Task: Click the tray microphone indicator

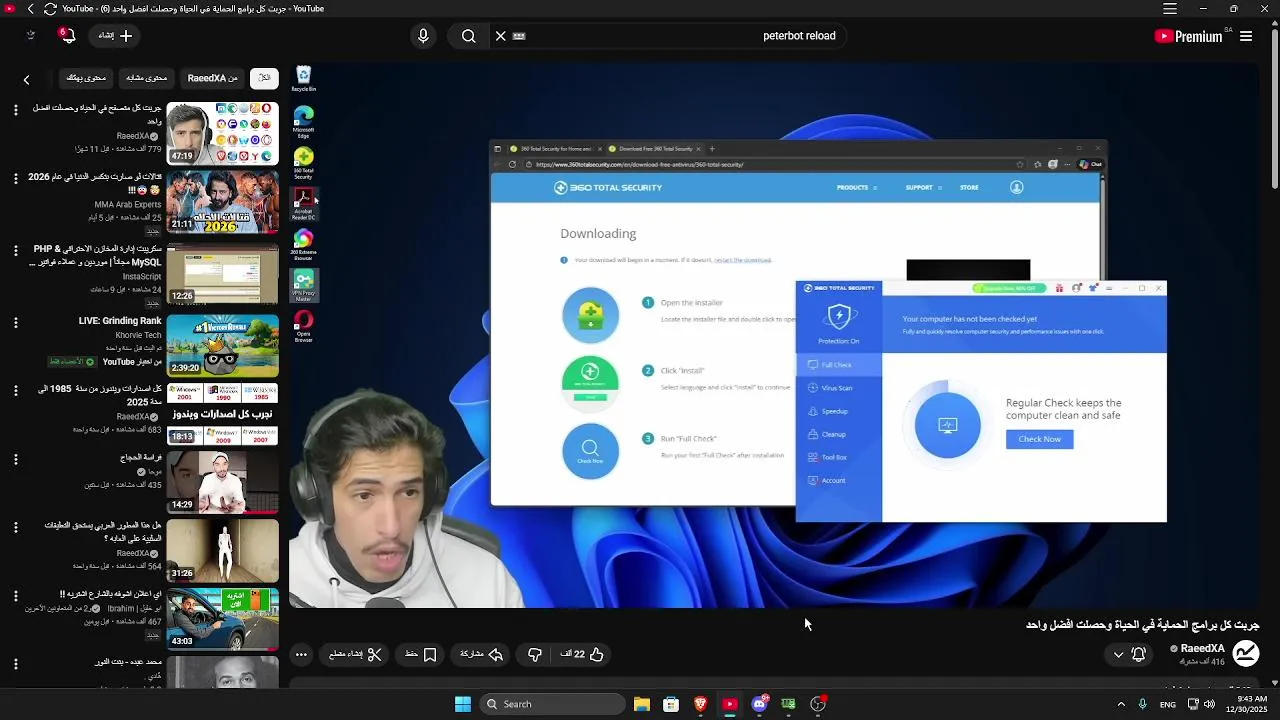Action: click(1142, 704)
